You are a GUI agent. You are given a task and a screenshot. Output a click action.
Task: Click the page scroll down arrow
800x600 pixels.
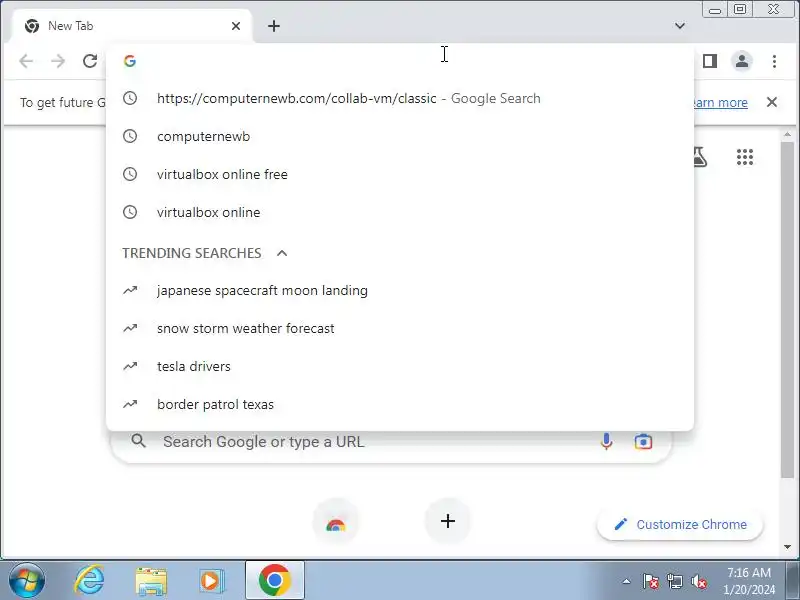(787, 547)
